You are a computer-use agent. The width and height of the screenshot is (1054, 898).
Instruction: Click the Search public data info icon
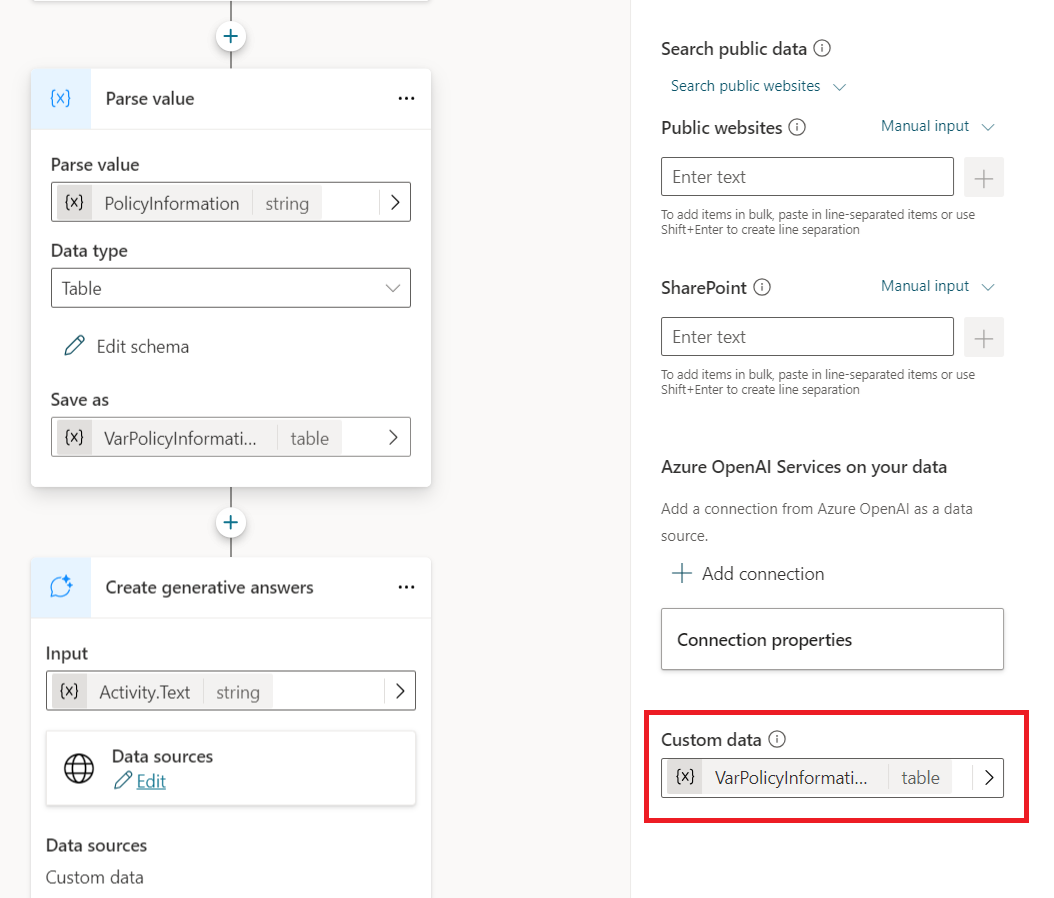tap(822, 48)
